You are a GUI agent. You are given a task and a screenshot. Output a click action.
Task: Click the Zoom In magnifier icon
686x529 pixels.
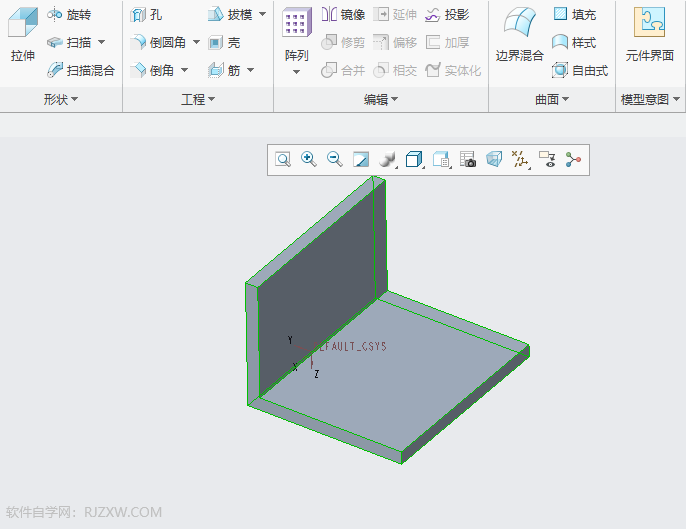click(x=309, y=159)
